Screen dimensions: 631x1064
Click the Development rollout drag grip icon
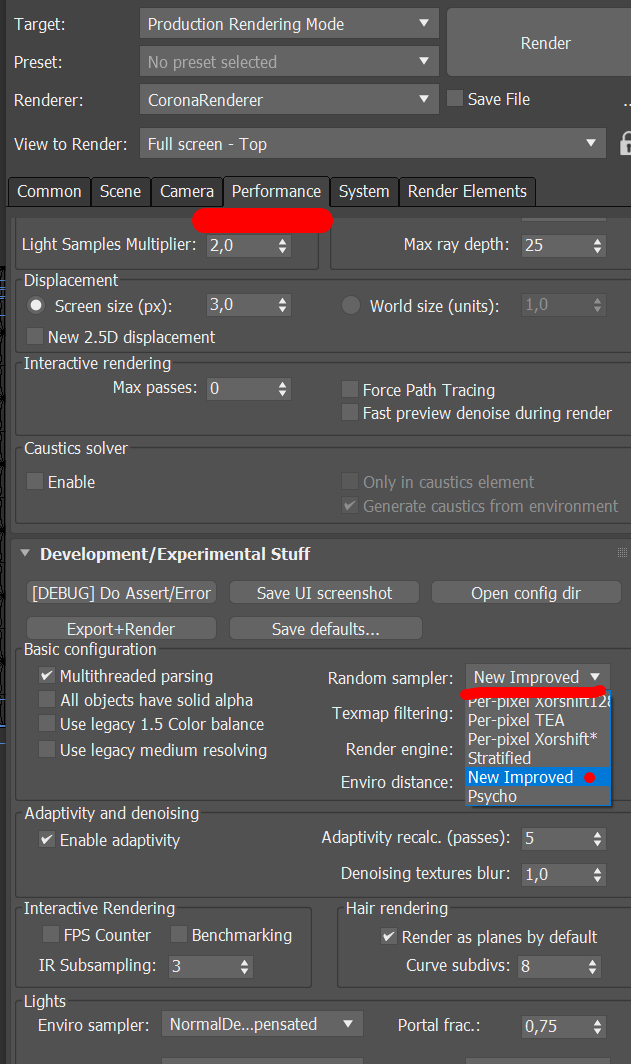[622, 553]
